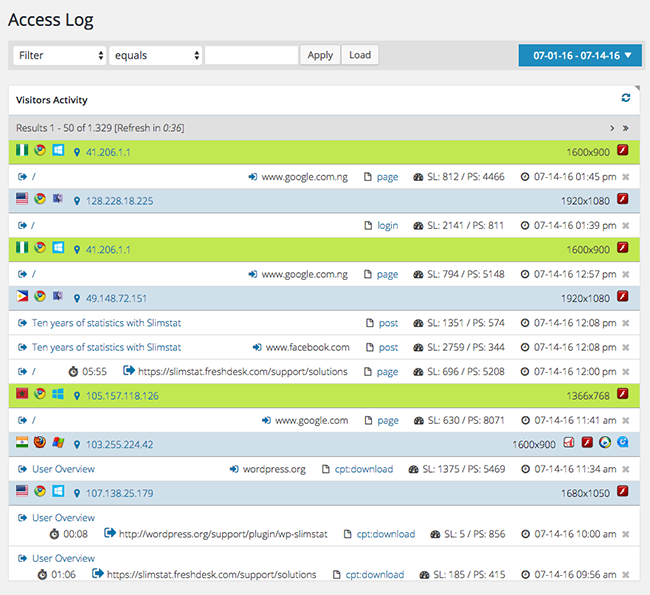Viewport: 650px width, 595px height.
Task: Click Windows XP icon on 103.255.224.42 row
Action: (58, 442)
